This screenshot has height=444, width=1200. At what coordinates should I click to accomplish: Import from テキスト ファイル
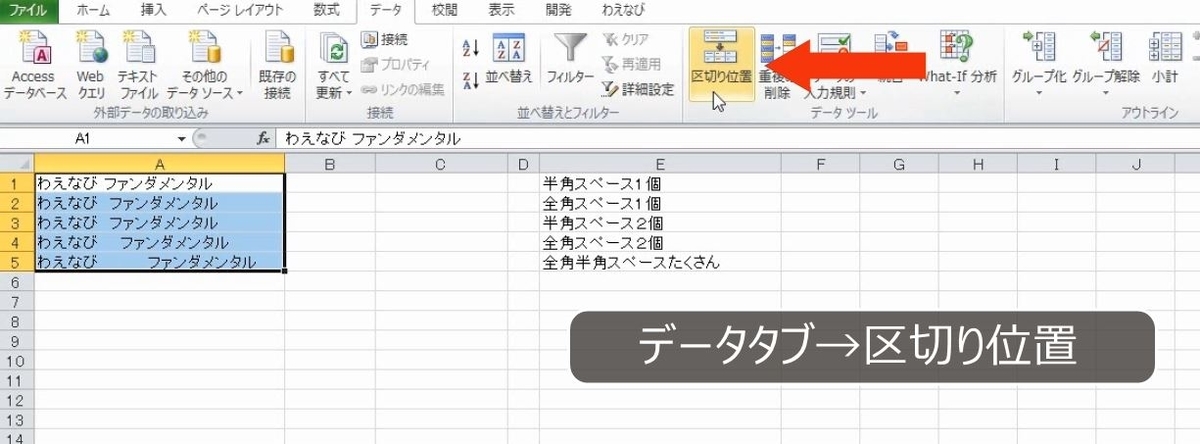pyautogui.click(x=137, y=65)
